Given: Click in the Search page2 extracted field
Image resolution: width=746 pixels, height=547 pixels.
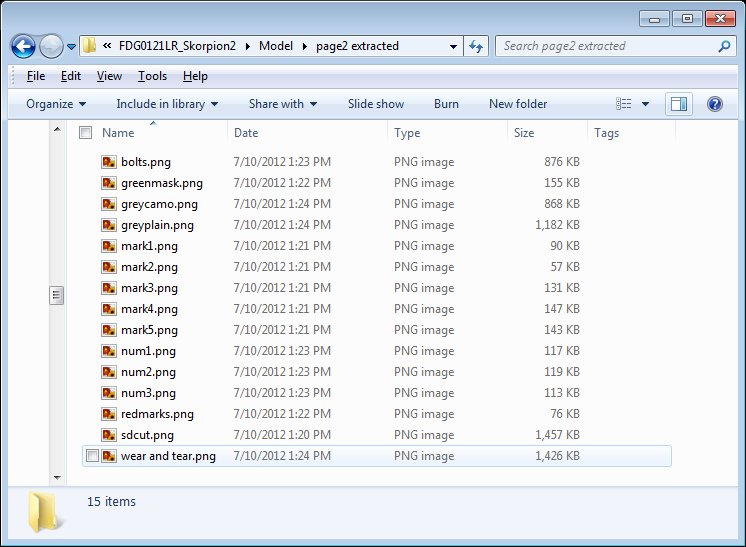Looking at the screenshot, I should tap(605, 46).
